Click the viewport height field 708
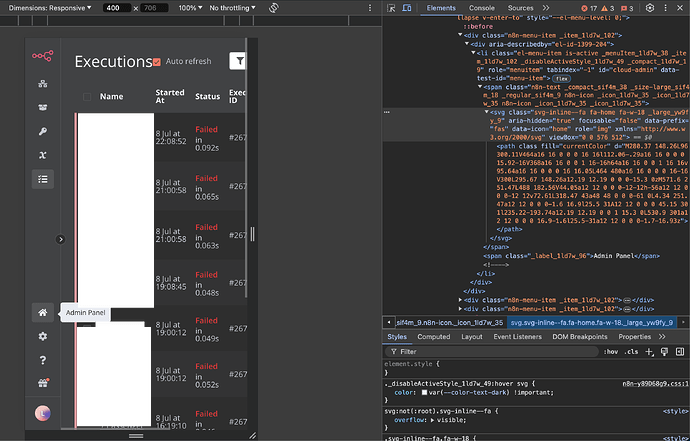 pos(154,8)
